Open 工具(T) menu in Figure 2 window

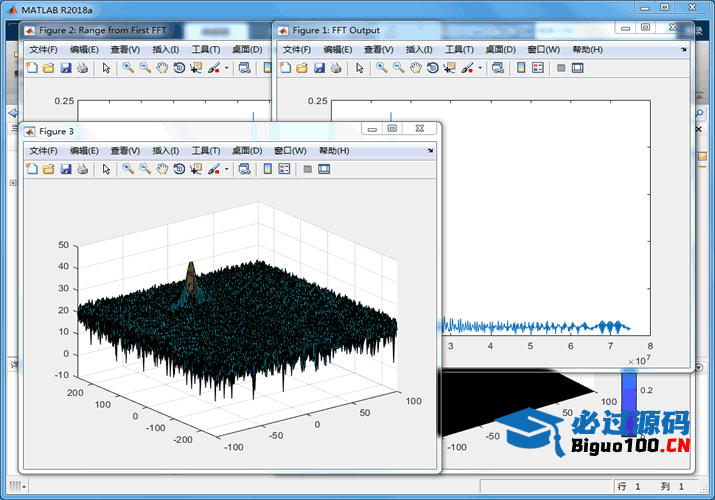(x=205, y=49)
